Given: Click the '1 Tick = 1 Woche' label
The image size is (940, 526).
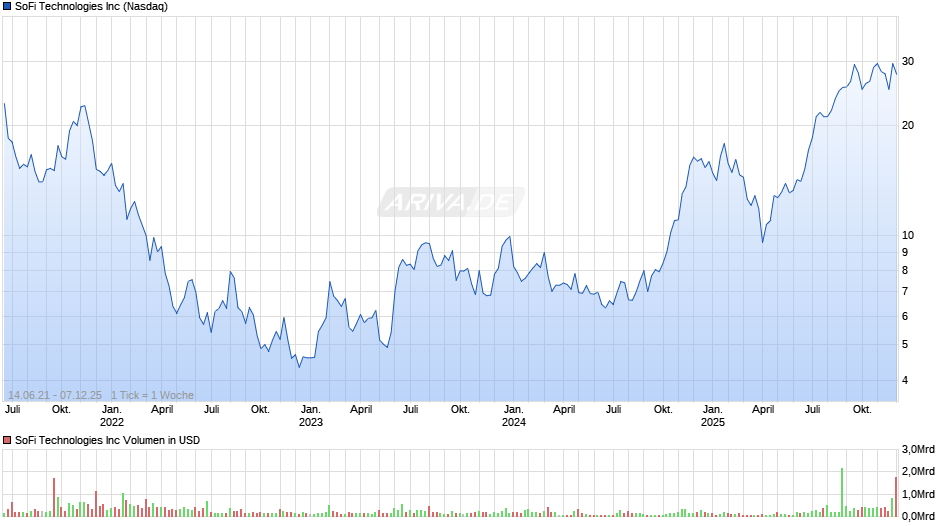Looking at the screenshot, I should pos(152,395).
